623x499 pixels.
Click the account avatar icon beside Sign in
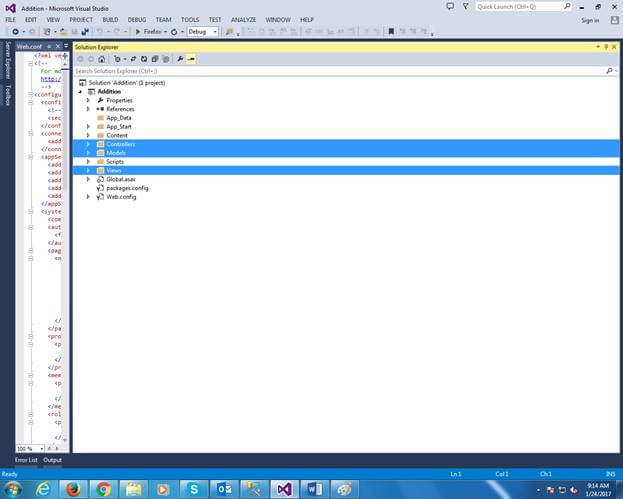tap(614, 20)
